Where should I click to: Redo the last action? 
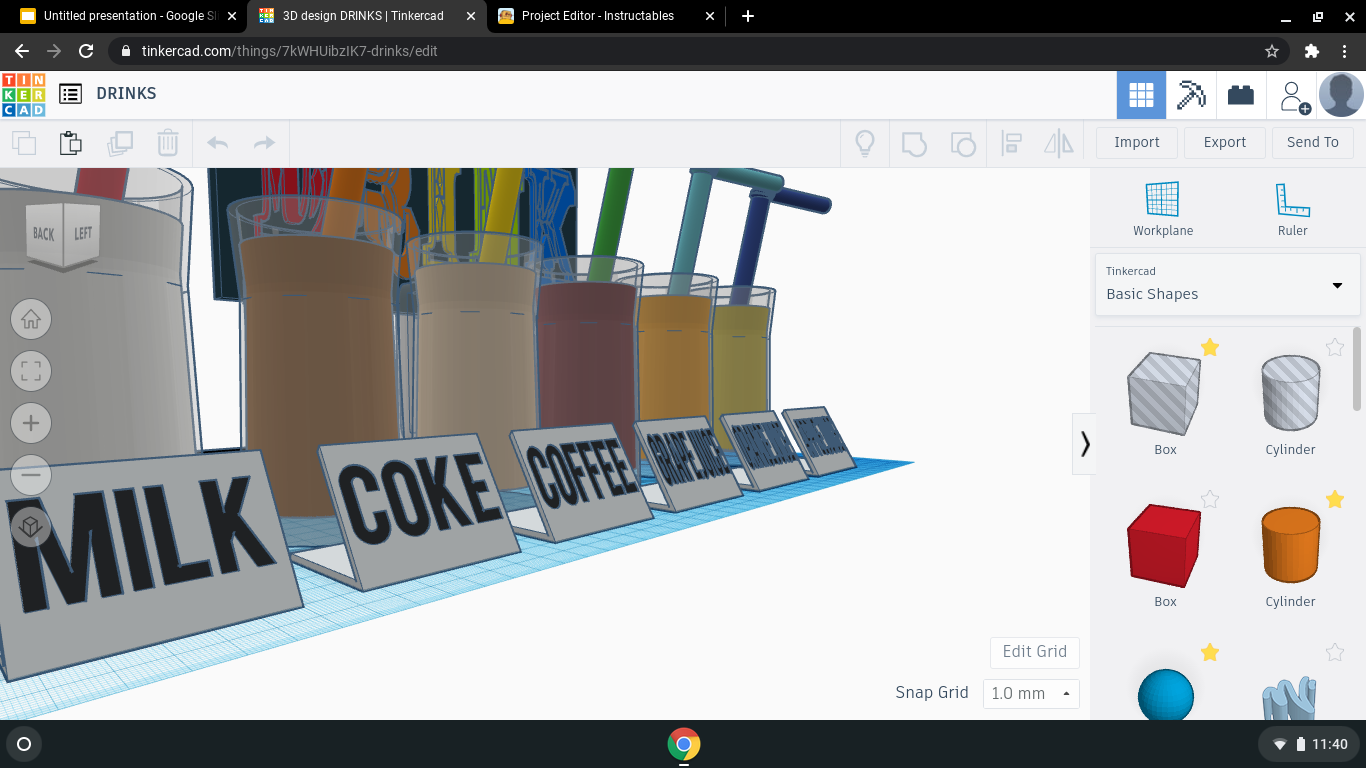pos(264,143)
